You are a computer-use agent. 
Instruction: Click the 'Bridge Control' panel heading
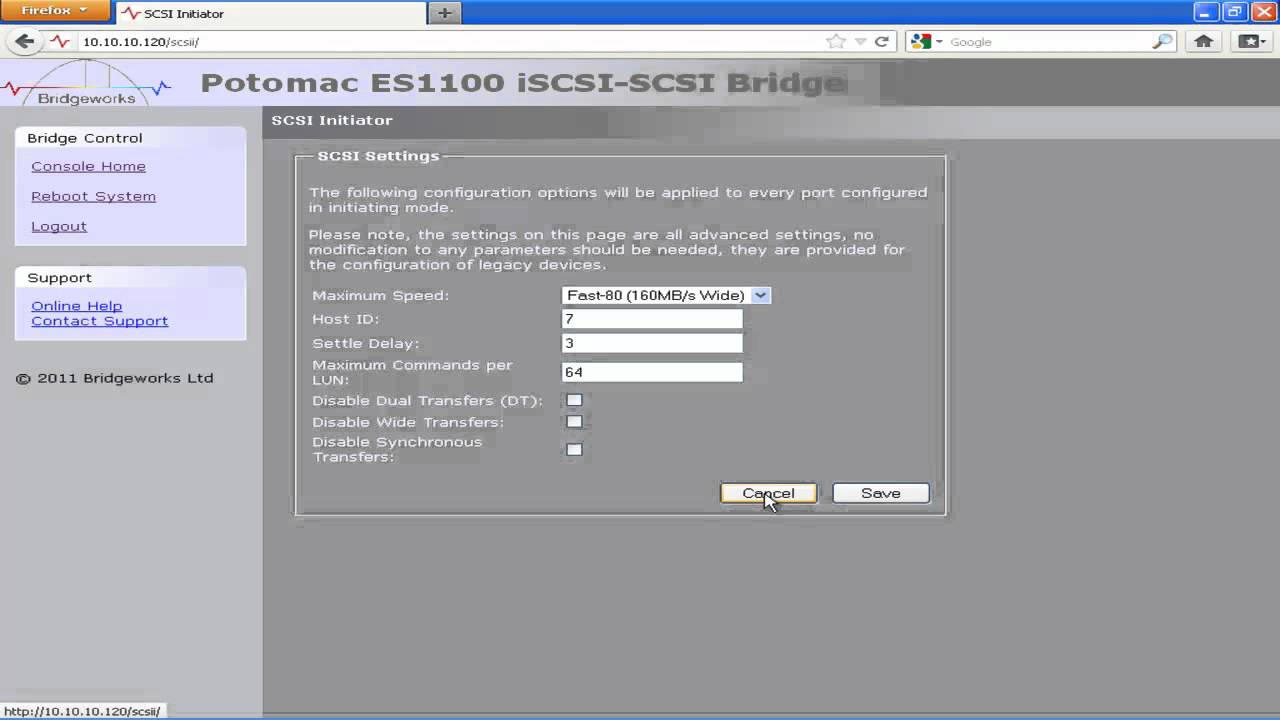pos(85,138)
